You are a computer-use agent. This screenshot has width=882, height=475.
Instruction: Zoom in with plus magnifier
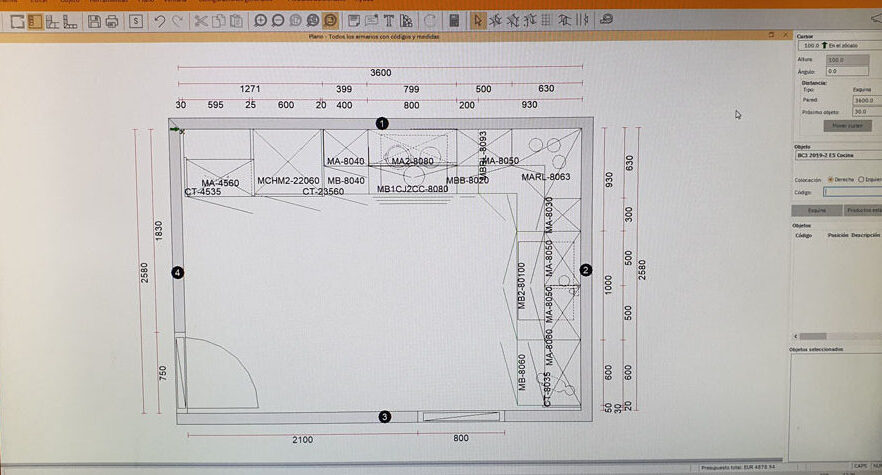260,21
